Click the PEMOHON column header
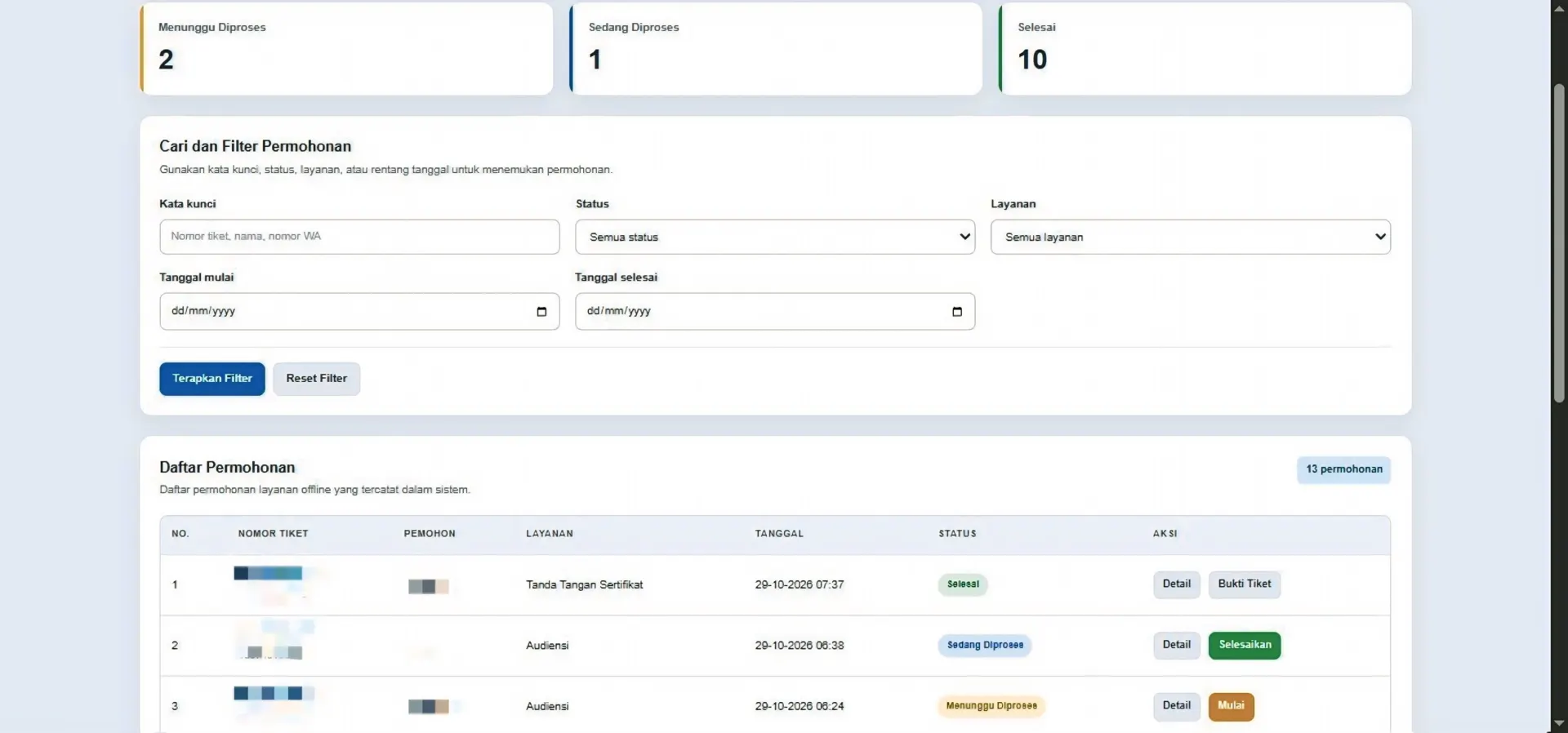This screenshot has height=733, width=1568. point(430,534)
